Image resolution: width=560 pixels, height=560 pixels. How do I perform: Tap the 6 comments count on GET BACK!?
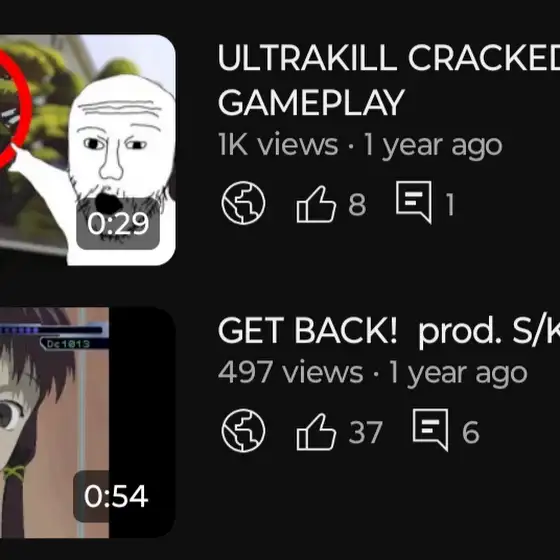(x=470, y=432)
